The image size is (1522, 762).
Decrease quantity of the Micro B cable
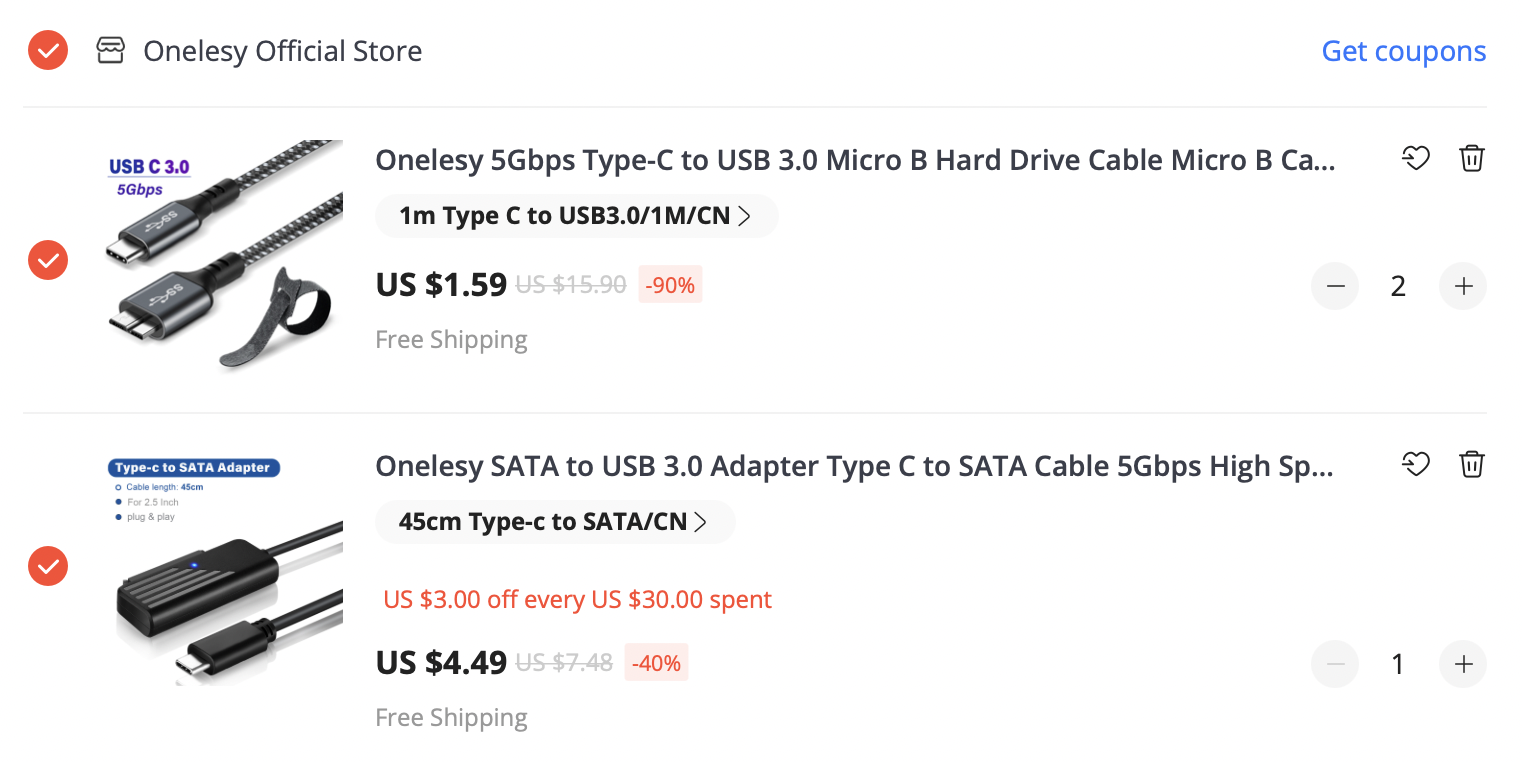coord(1335,287)
